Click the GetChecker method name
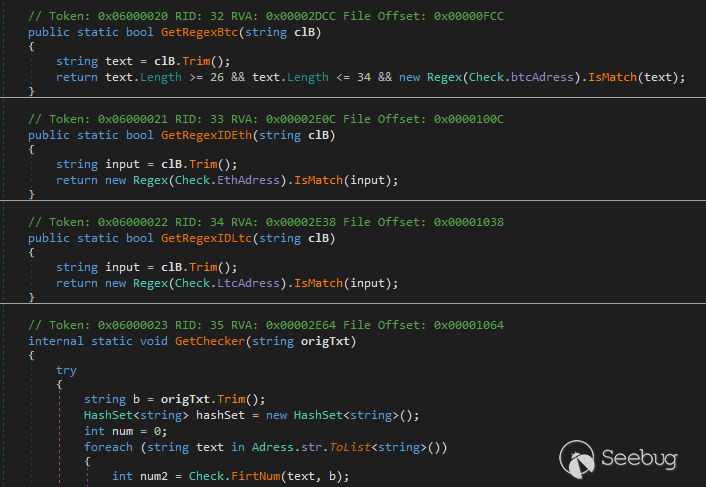Viewport: 706px width, 487px height. tap(210, 341)
